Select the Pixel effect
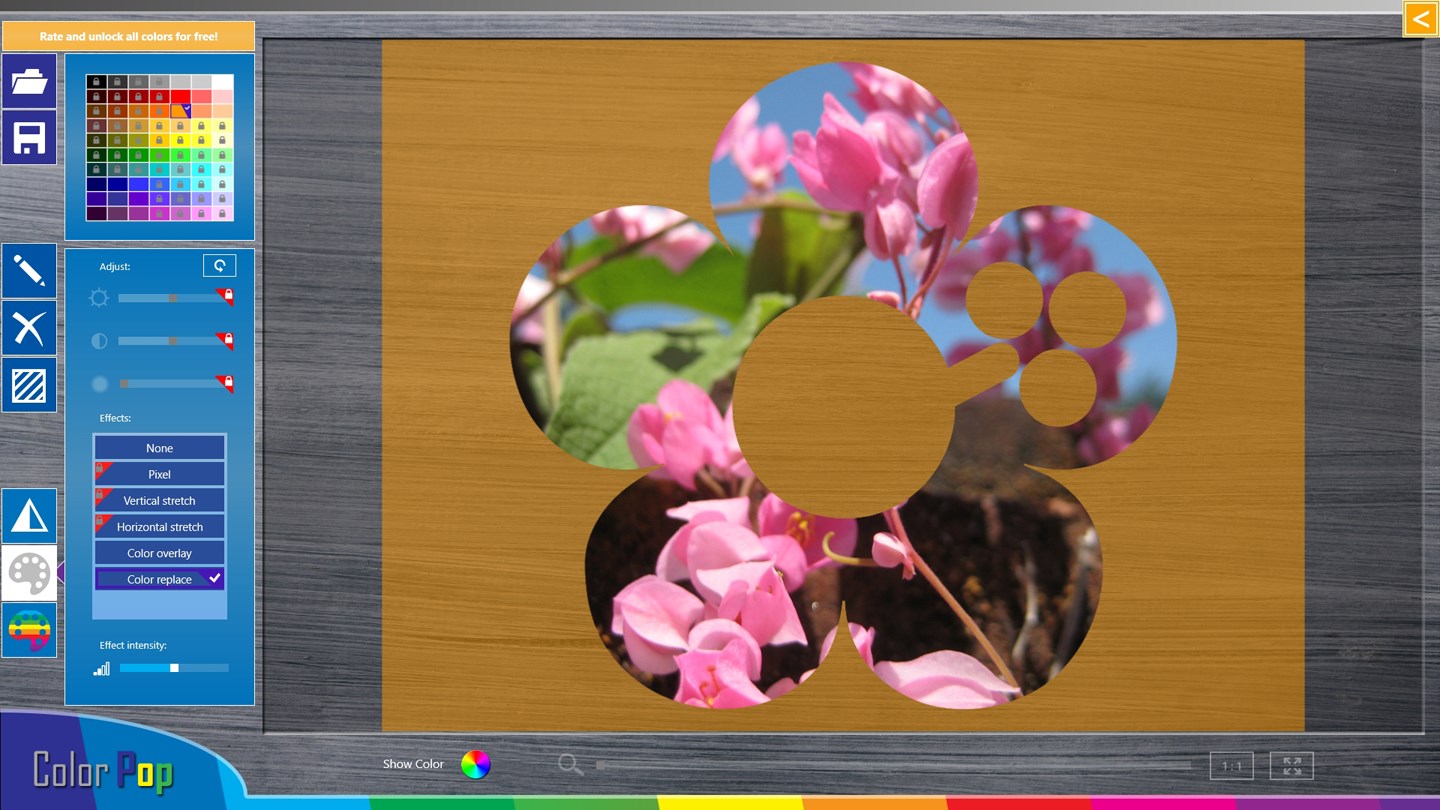The width and height of the screenshot is (1440, 810). point(159,474)
